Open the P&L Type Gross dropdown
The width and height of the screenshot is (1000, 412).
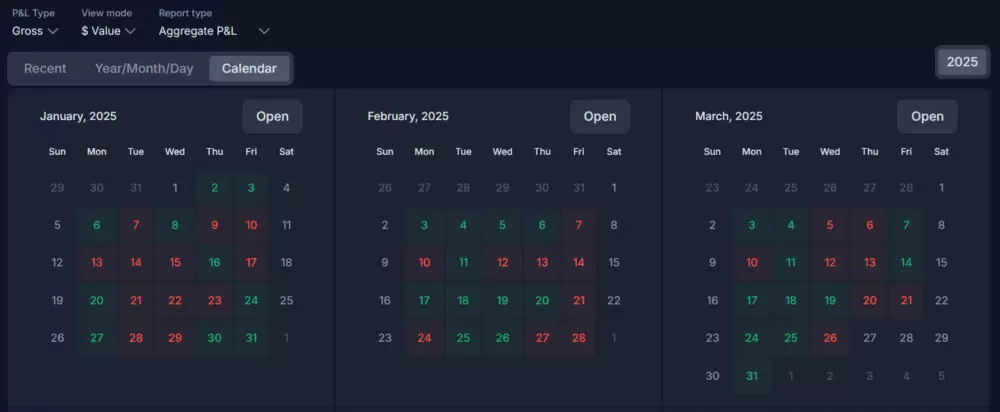35,31
